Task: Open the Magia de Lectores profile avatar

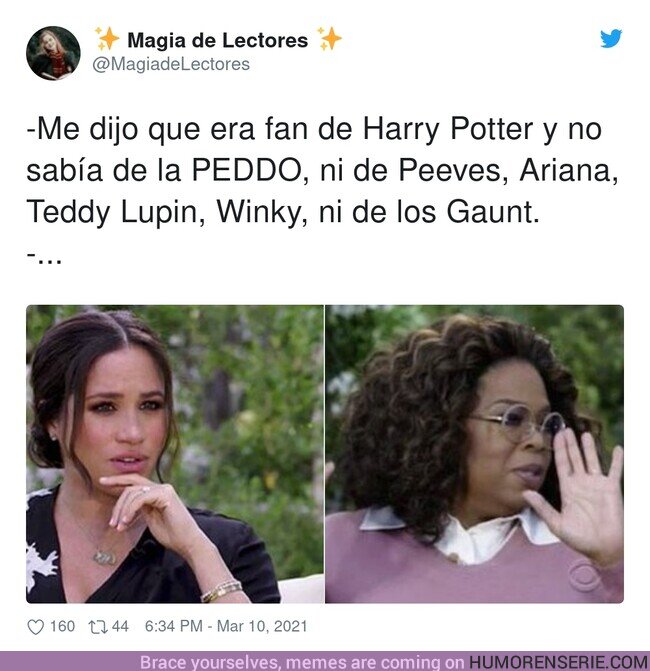Action: click(53, 53)
